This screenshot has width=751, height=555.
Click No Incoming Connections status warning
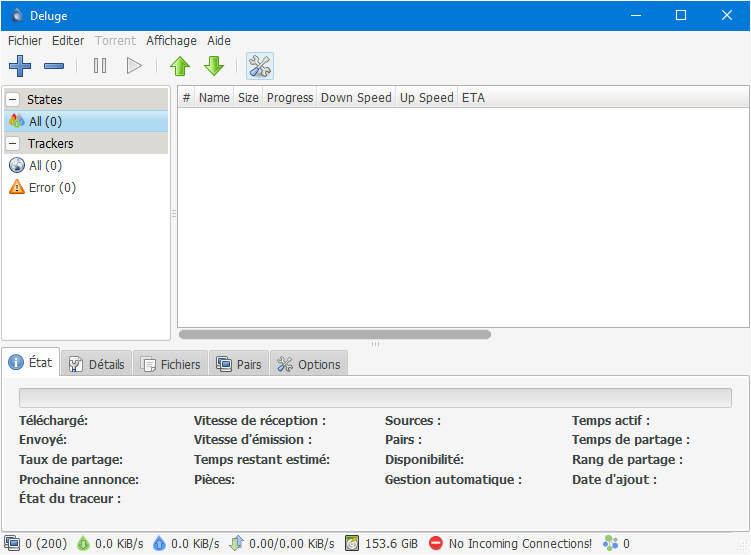click(510, 544)
